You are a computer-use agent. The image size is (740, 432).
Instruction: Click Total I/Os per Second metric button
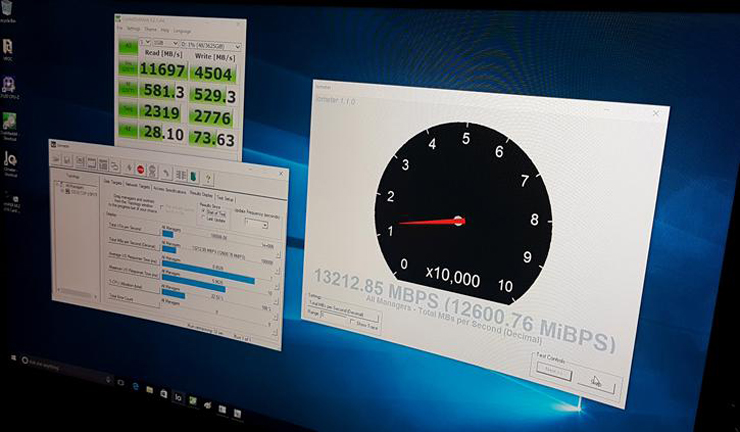click(x=134, y=228)
